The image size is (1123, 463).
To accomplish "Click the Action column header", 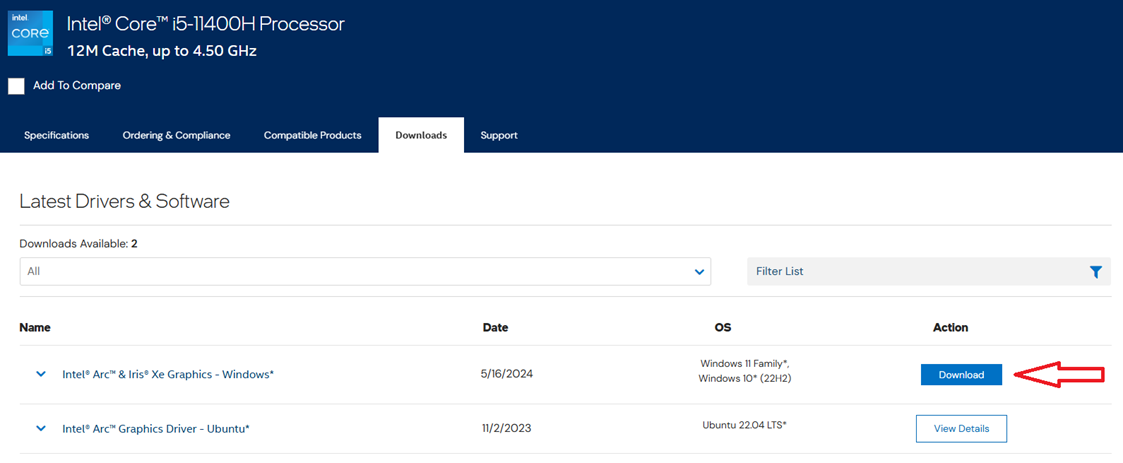I will click(950, 327).
